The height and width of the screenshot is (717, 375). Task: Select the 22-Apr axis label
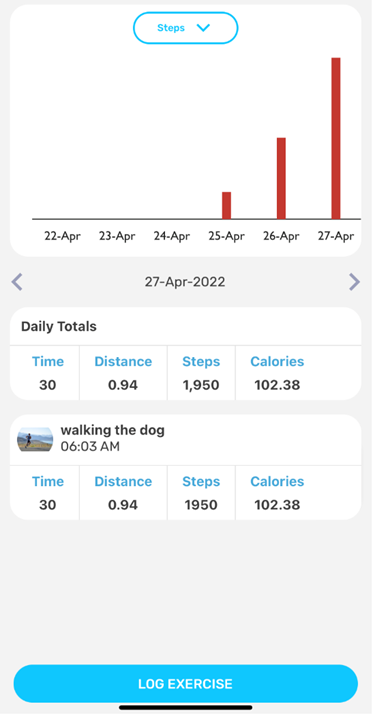(63, 236)
